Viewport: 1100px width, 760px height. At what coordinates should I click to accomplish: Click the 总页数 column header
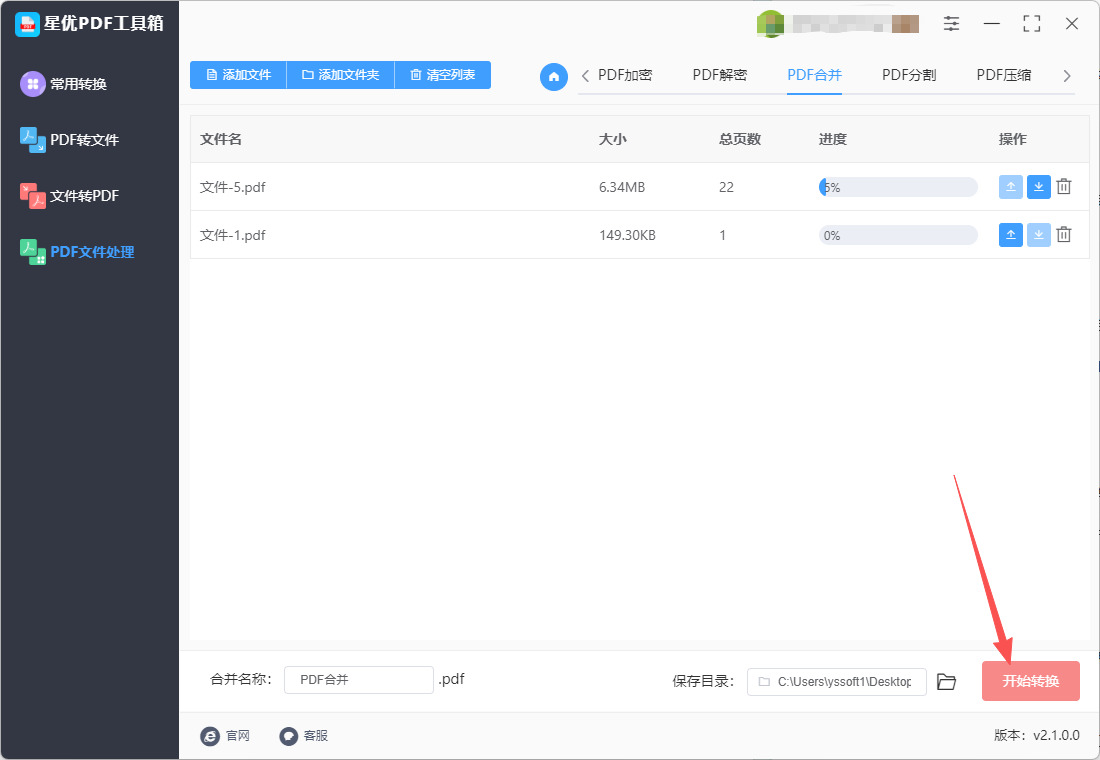[x=740, y=139]
